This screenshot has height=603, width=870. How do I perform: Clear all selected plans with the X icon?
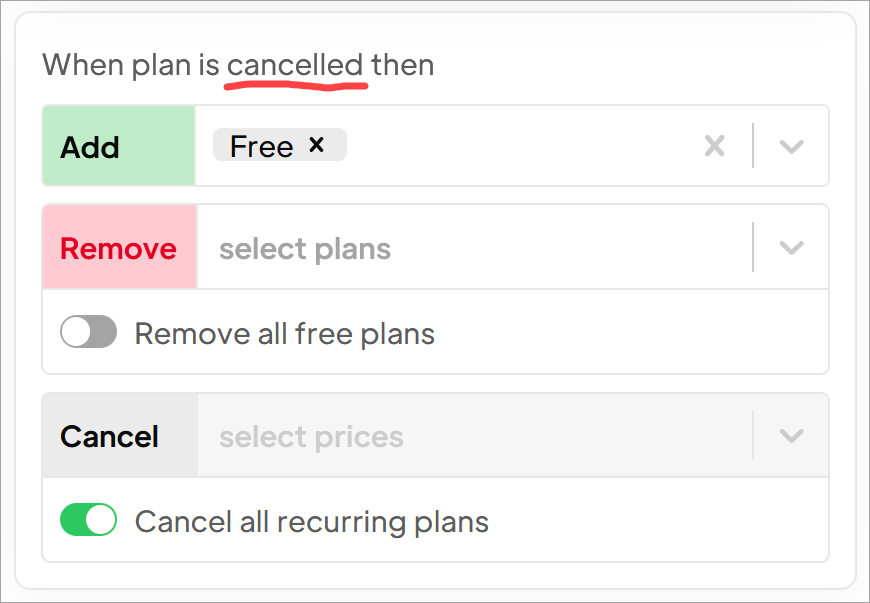tap(714, 146)
